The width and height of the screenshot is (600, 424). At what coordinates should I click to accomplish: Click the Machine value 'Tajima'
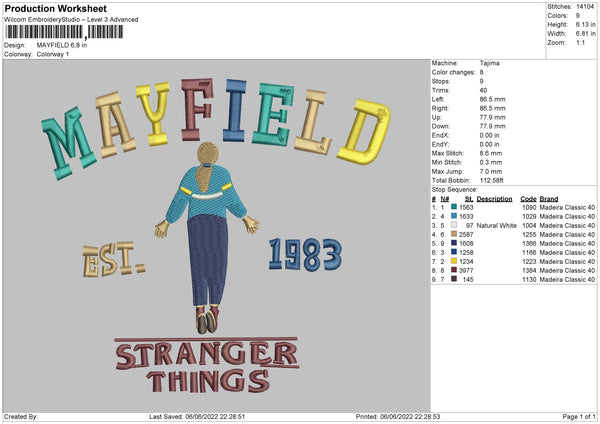489,63
